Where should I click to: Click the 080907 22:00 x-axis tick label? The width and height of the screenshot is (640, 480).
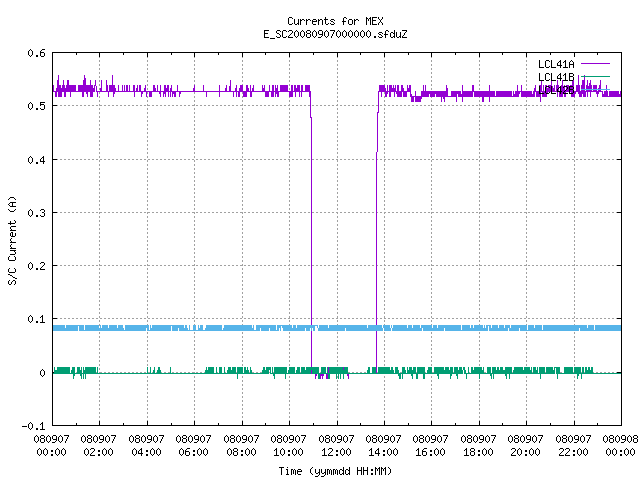click(573, 446)
